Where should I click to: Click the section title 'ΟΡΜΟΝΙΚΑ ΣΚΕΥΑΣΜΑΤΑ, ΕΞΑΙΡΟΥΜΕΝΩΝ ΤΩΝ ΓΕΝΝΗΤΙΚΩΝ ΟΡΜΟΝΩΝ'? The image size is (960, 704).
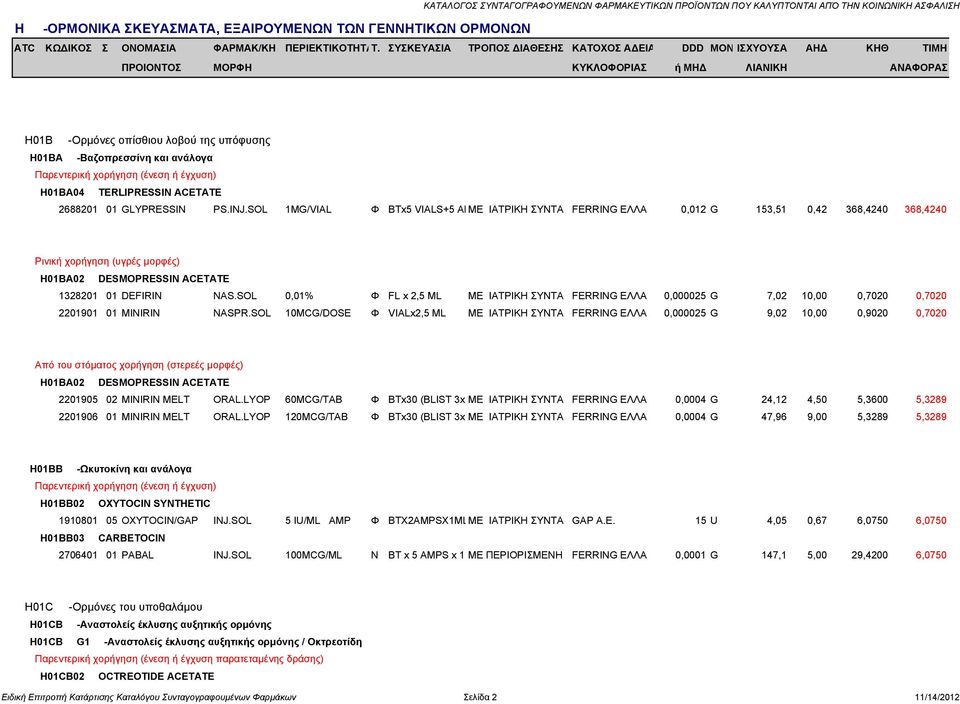click(289, 28)
